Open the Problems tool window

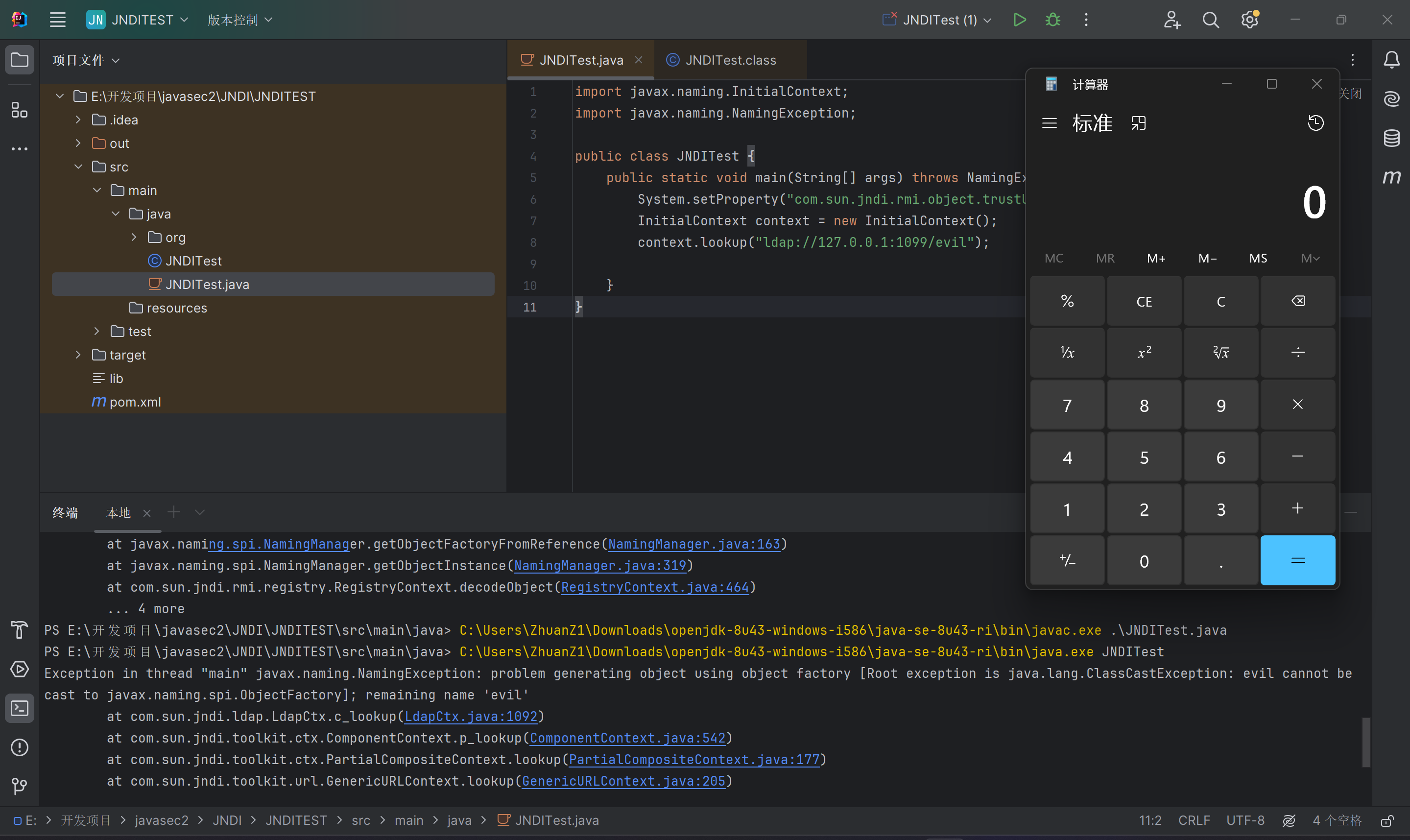[19, 747]
